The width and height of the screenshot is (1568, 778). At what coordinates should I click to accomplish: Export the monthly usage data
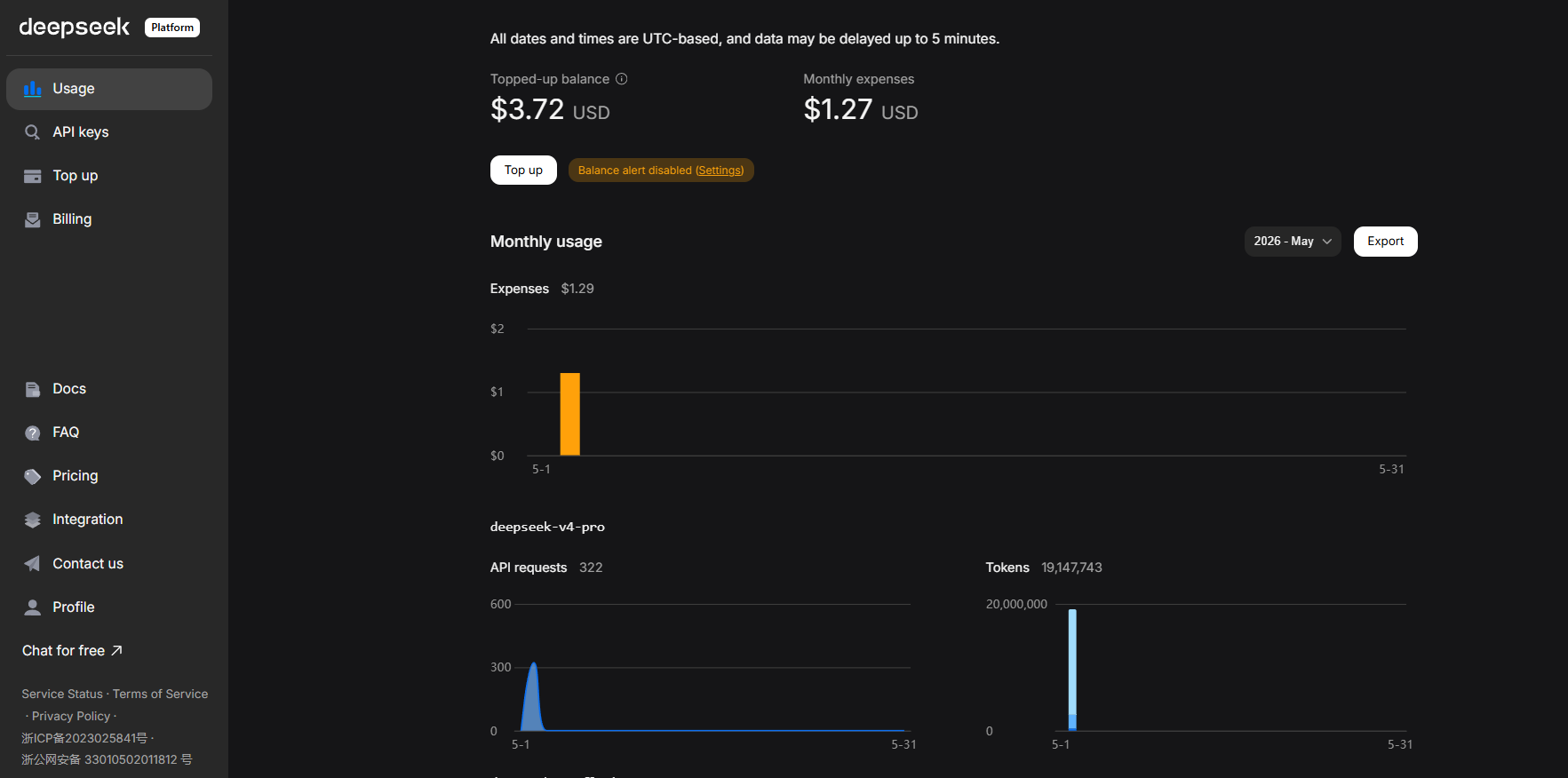pyautogui.click(x=1385, y=242)
